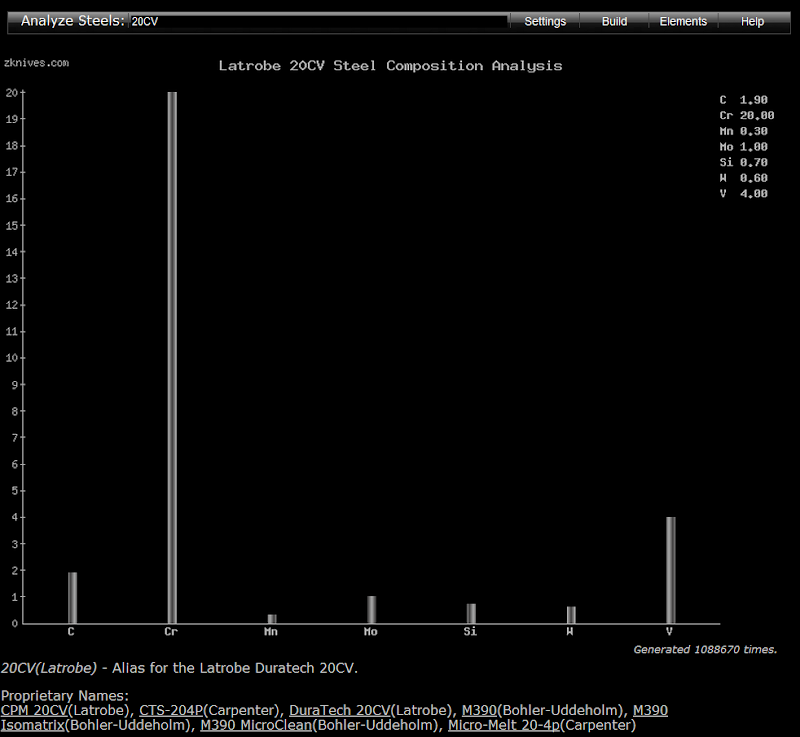800x737 pixels.
Task: Click the 'W 0.60' legend entry
Action: pyautogui.click(x=743, y=178)
